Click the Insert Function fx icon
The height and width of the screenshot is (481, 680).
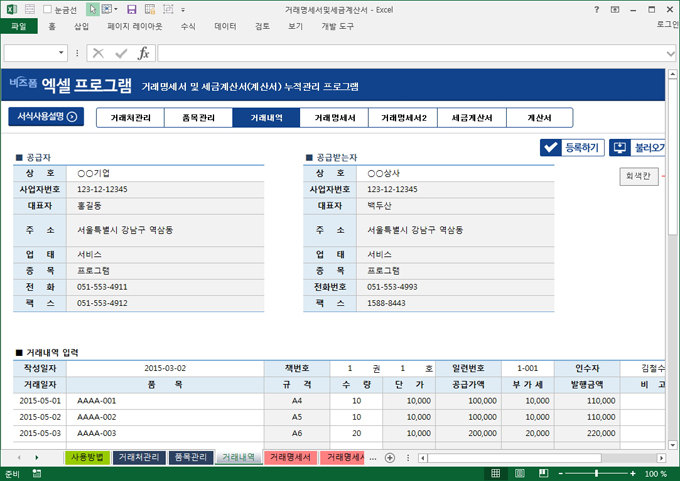click(x=143, y=53)
